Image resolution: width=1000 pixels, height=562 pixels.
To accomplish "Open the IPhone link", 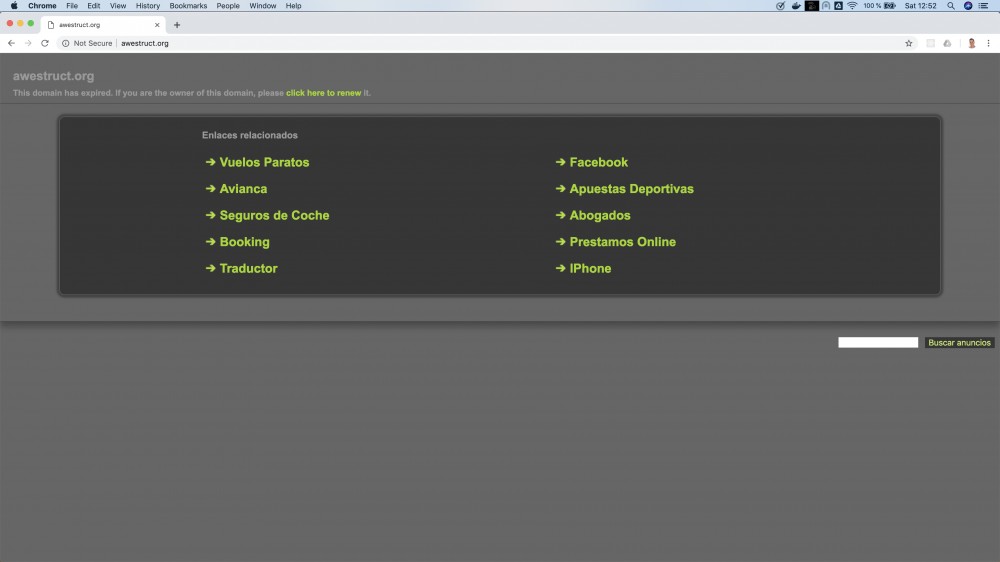I will coord(590,269).
